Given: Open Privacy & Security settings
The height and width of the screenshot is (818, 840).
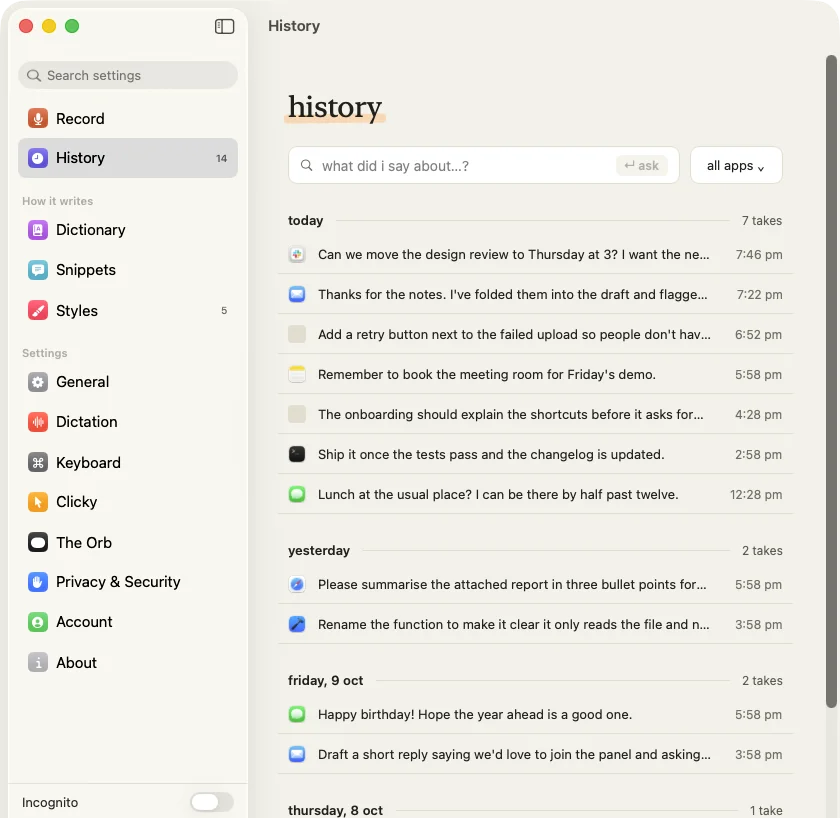Looking at the screenshot, I should coord(128,582).
